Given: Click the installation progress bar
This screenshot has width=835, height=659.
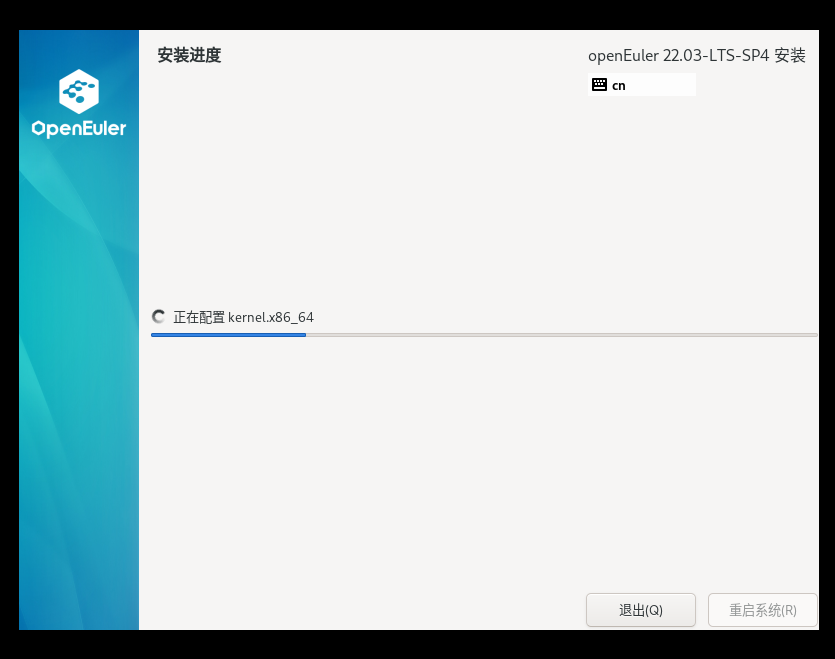Looking at the screenshot, I should click(484, 335).
